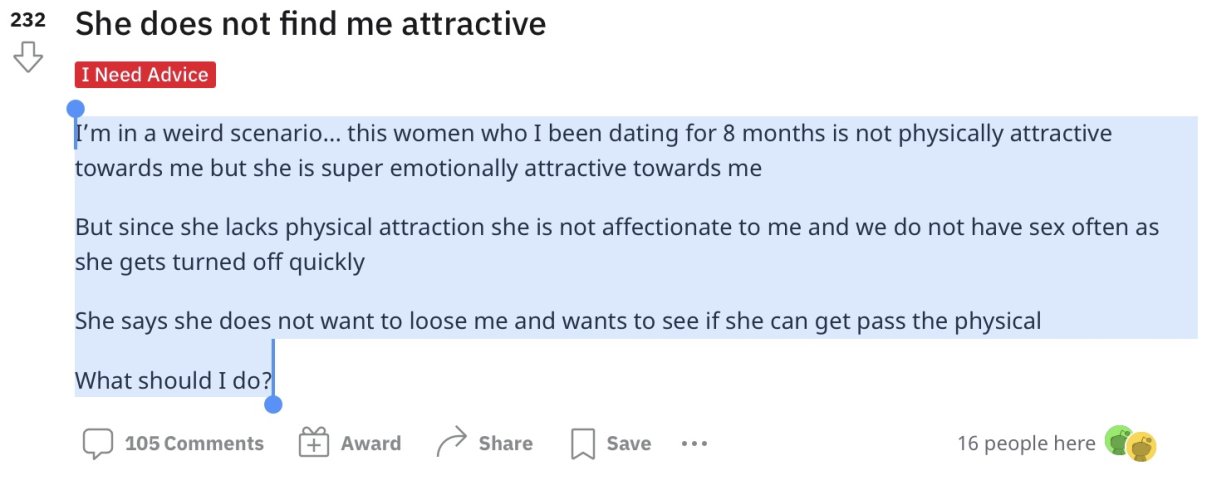Select the I Need Advice flair tag
The height and width of the screenshot is (500, 1207).
click(x=145, y=75)
